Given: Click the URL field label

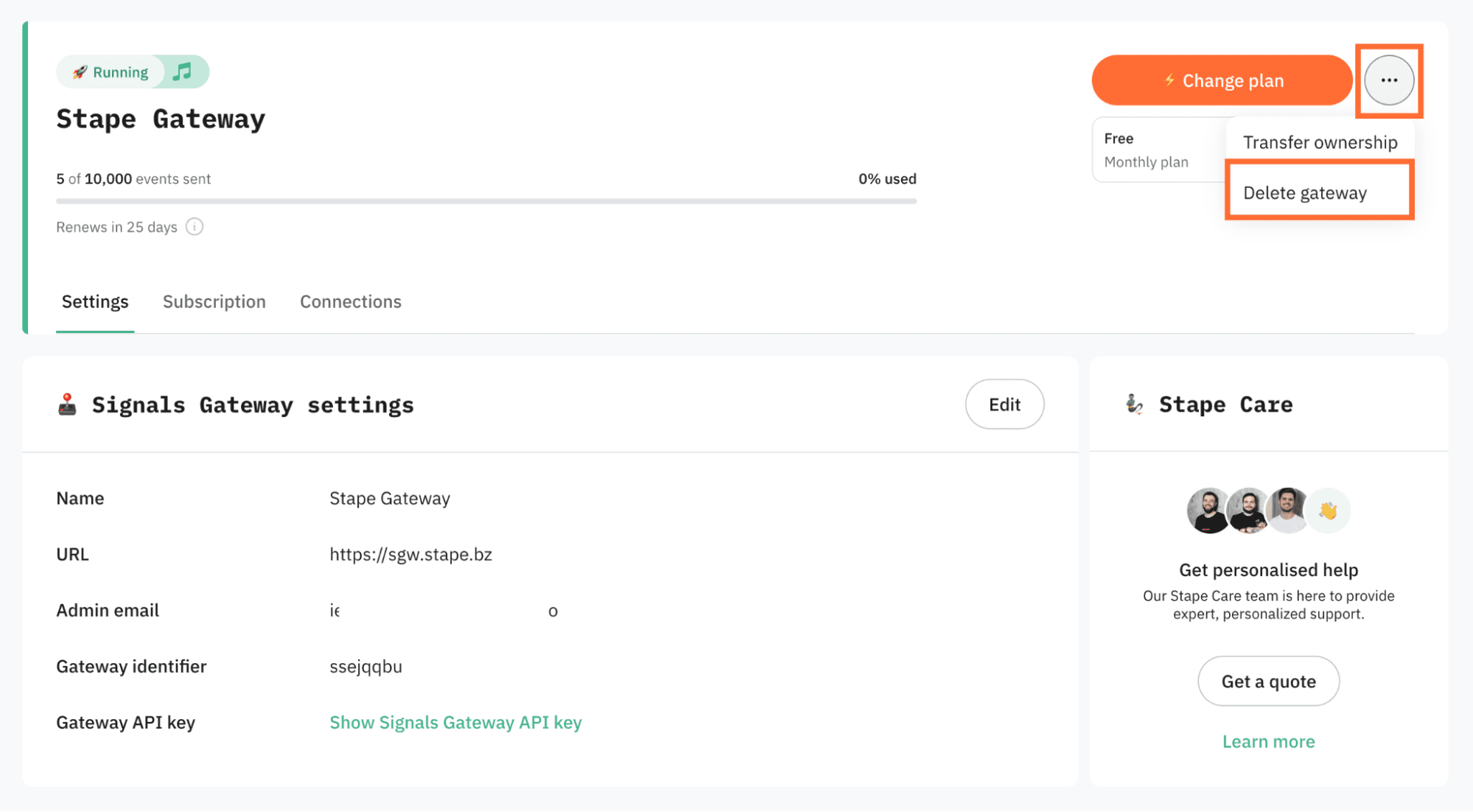Looking at the screenshot, I should [x=72, y=555].
